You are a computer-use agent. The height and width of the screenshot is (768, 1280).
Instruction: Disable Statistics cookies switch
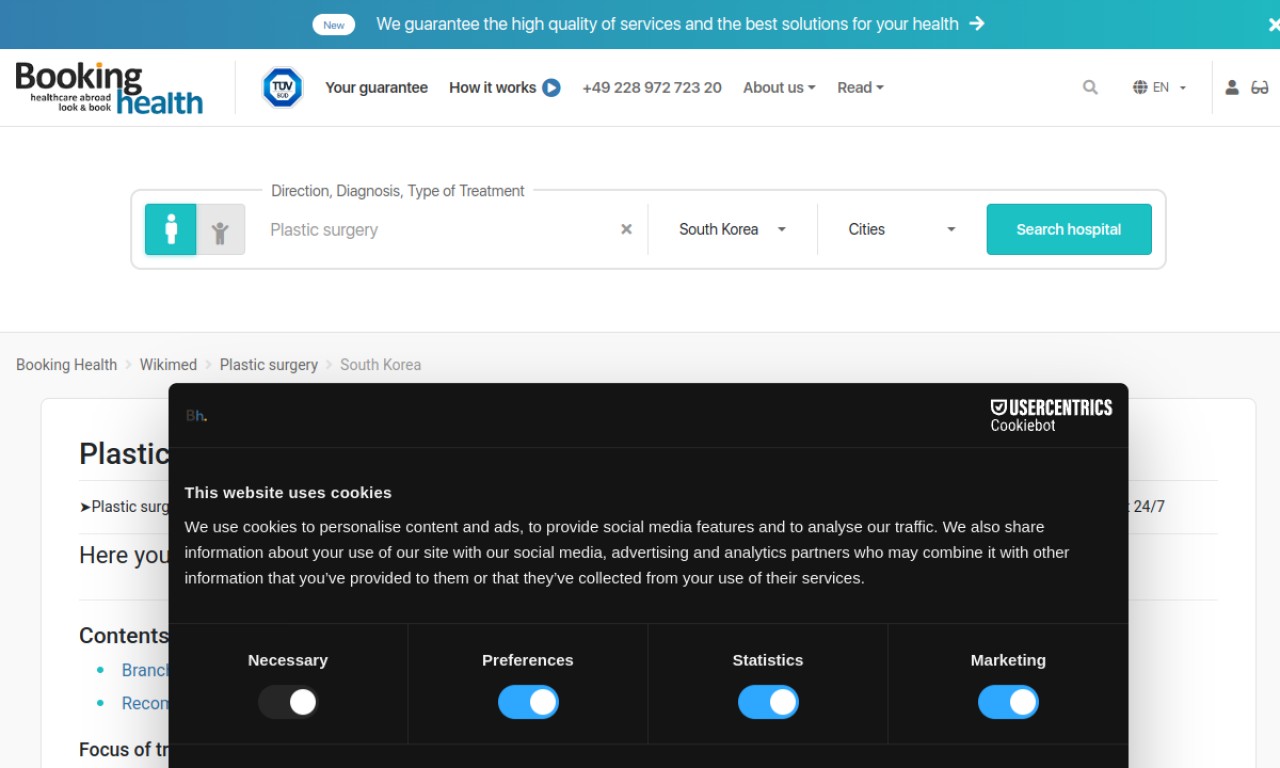tap(768, 702)
